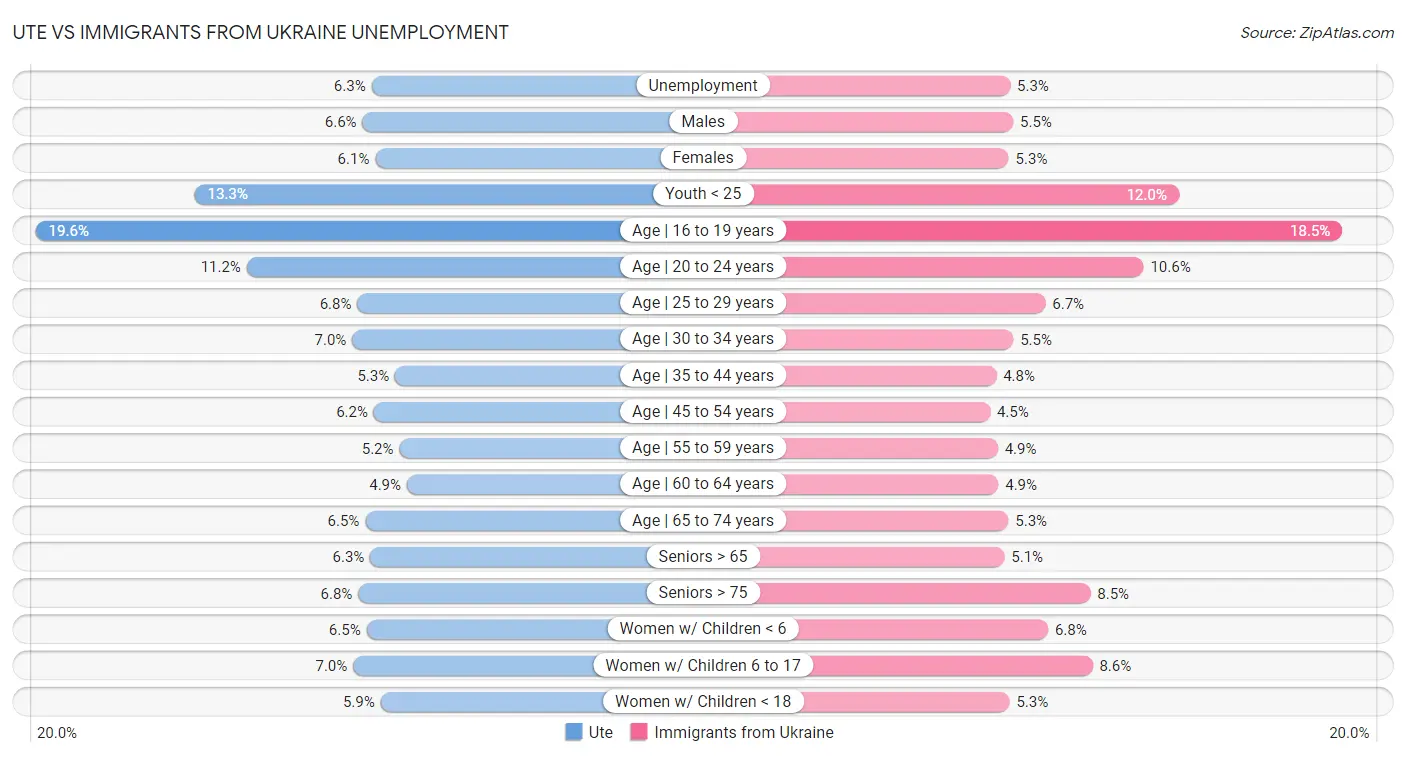1406x757 pixels.
Task: Click the pink 8.6% bar
Action: [950, 665]
